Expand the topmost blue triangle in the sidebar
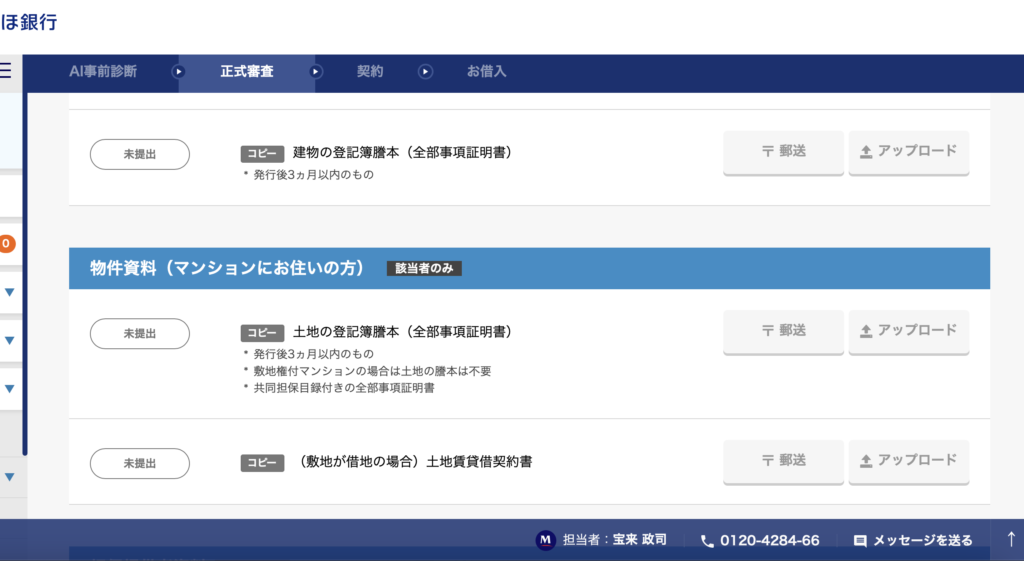 (x=9, y=293)
